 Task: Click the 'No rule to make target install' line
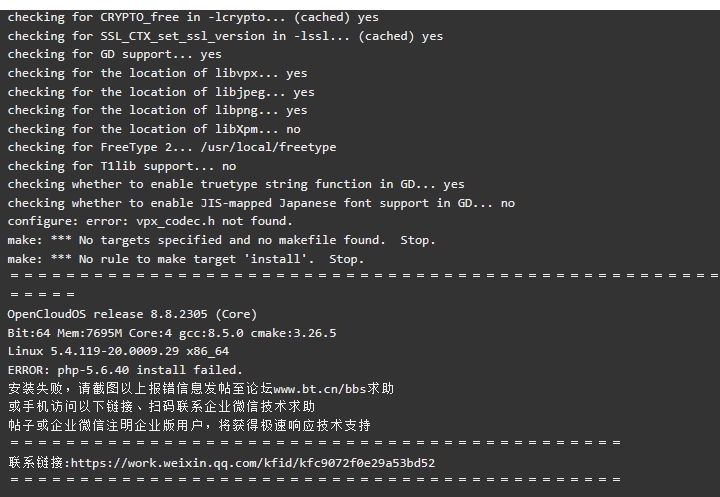[186, 259]
